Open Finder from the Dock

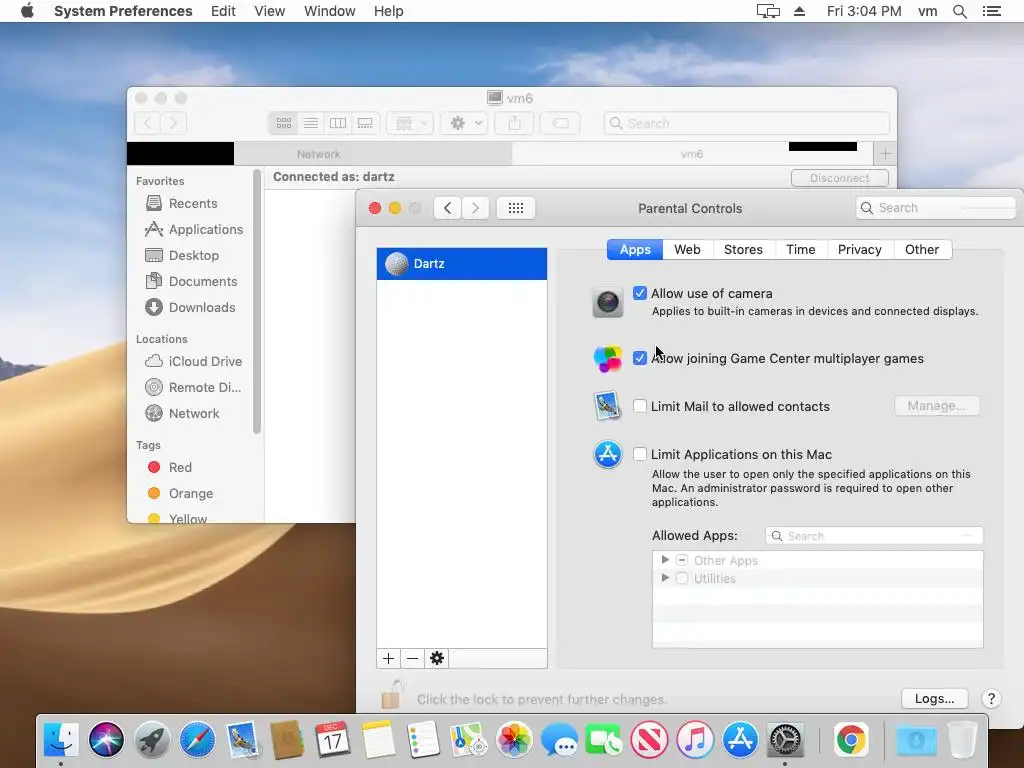tap(61, 740)
